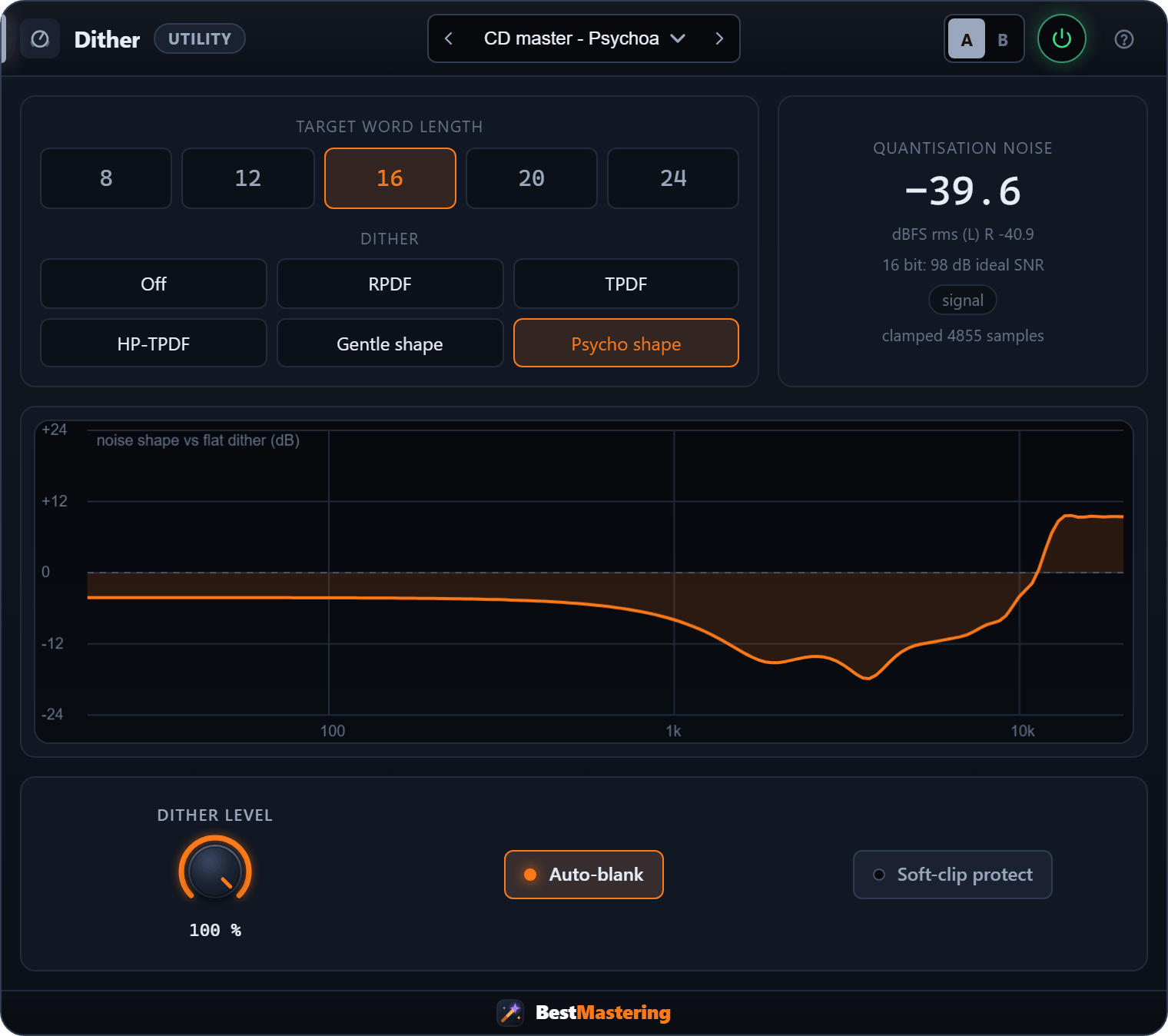Select TPDF dither type
This screenshot has width=1168, height=1036.
coord(626,284)
